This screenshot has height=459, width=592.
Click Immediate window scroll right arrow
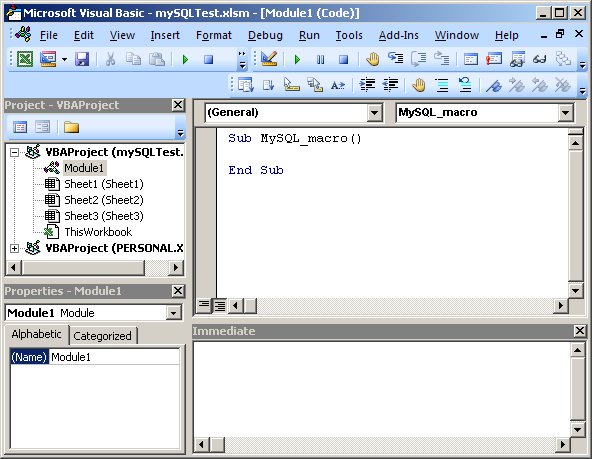(x=562, y=444)
